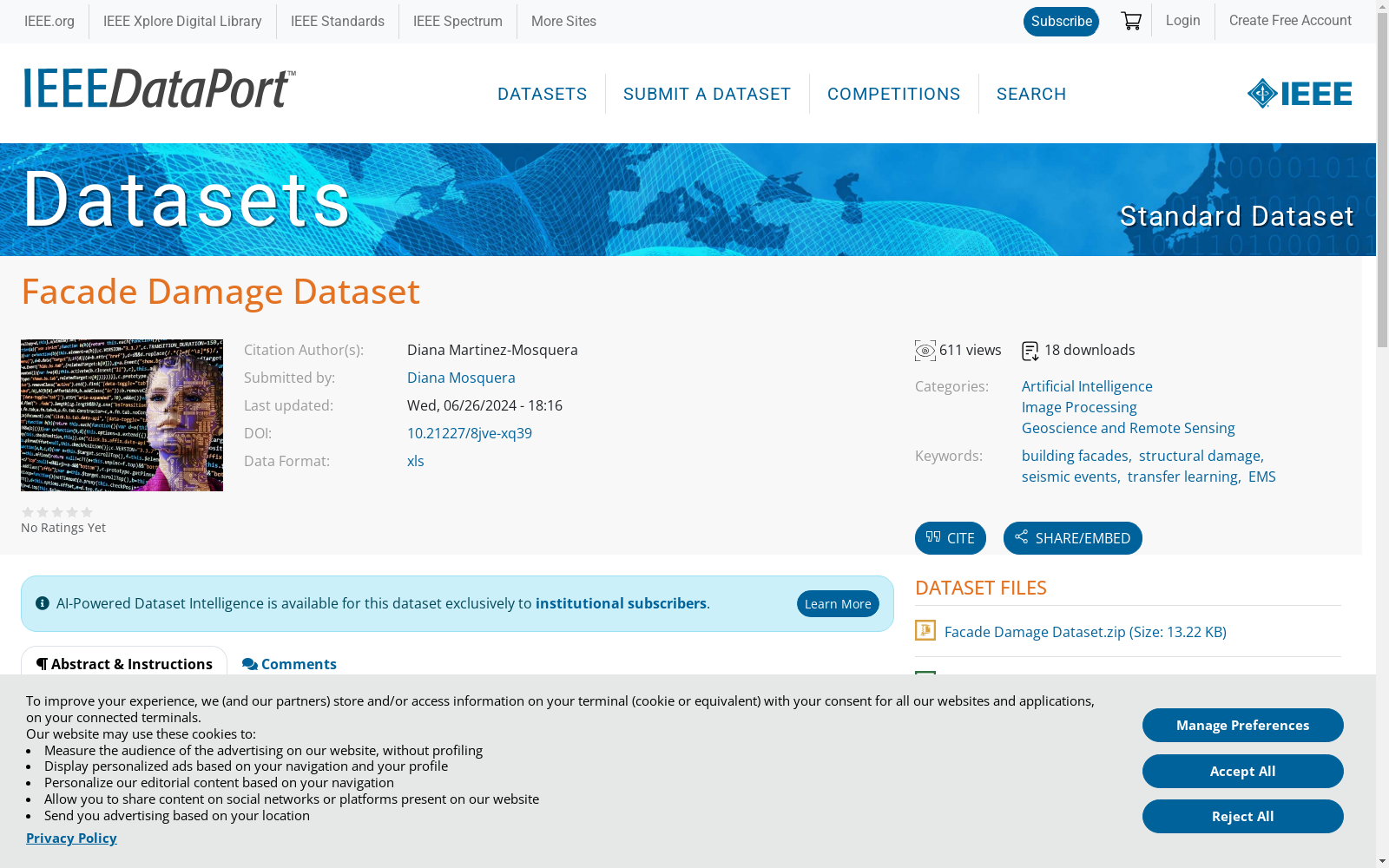
Task: Open the More Sites menu
Action: pyautogui.click(x=563, y=21)
